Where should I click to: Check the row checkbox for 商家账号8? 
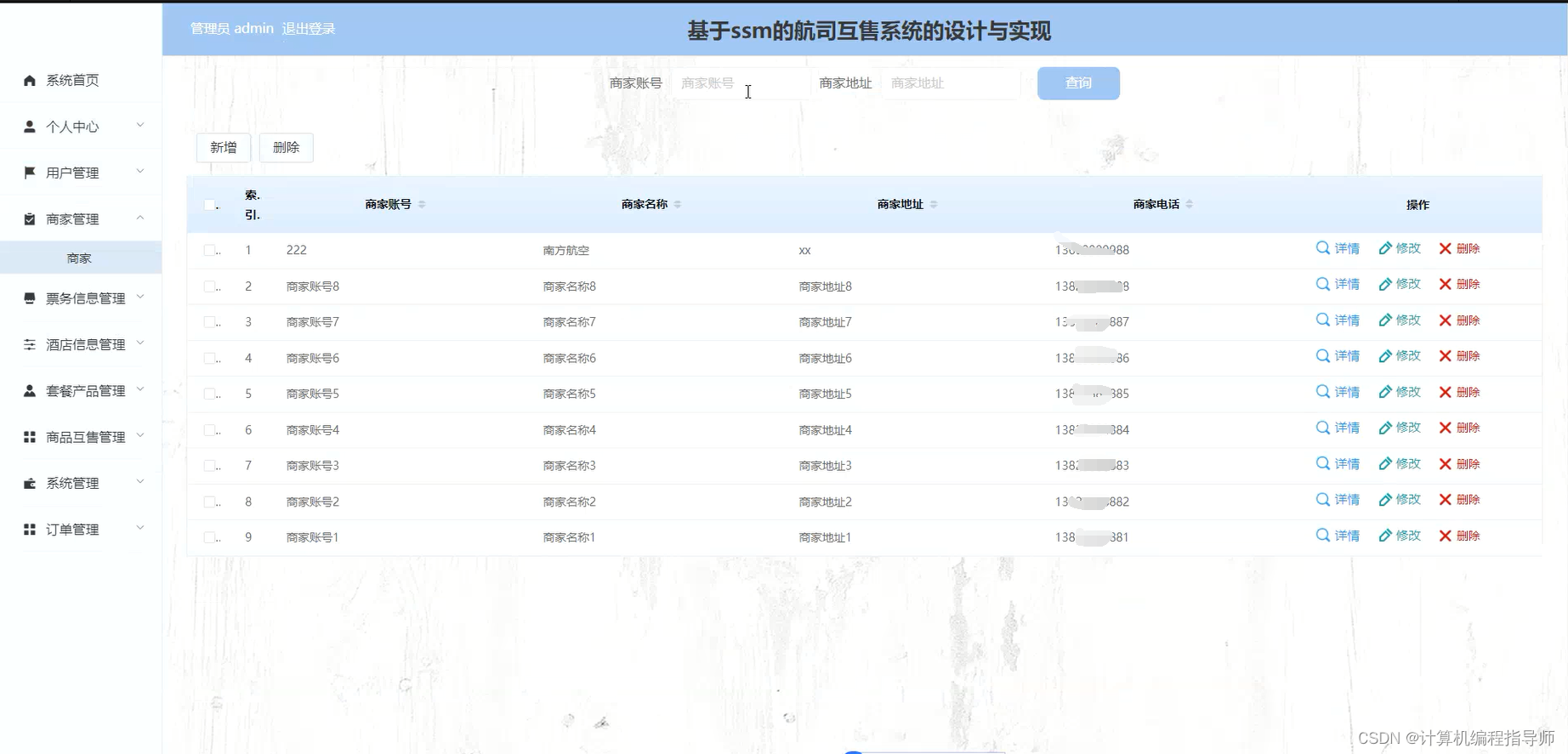click(210, 286)
